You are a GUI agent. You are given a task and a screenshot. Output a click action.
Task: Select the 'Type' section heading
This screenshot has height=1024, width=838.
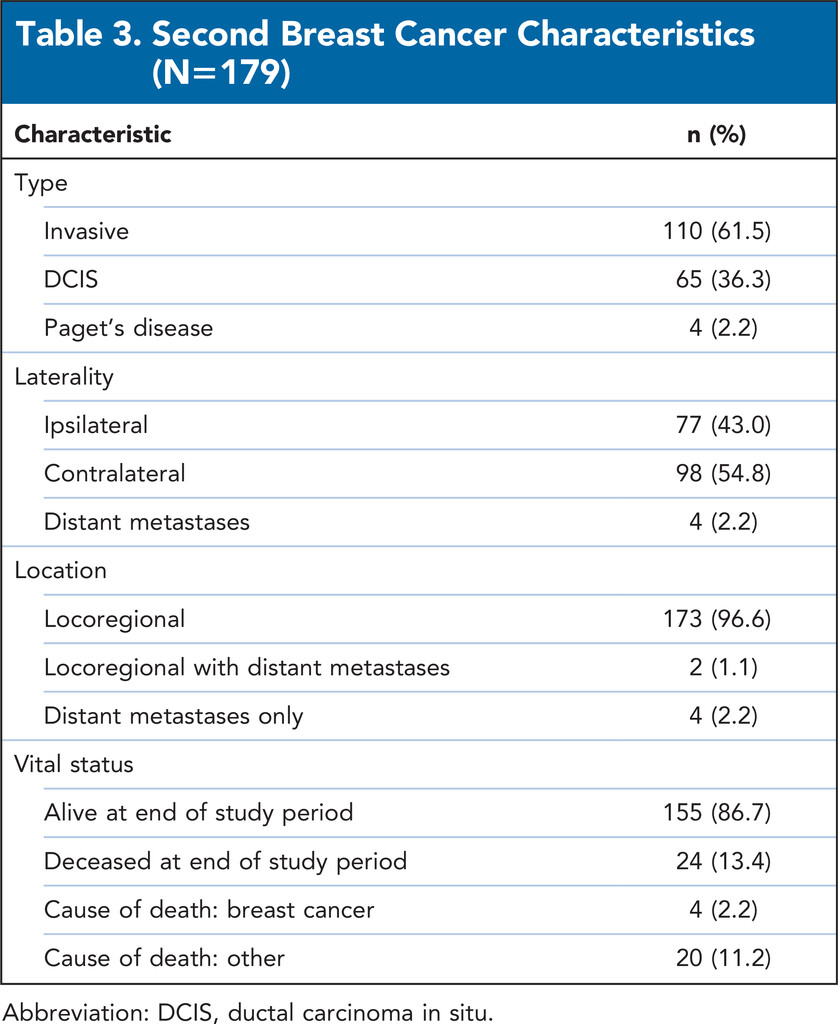click(40, 183)
